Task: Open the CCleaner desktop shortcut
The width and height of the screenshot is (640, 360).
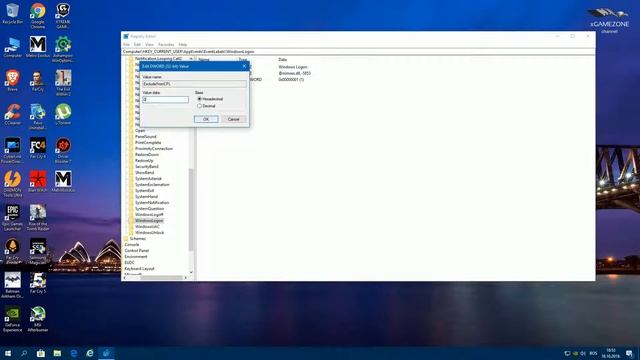Action: point(12,114)
